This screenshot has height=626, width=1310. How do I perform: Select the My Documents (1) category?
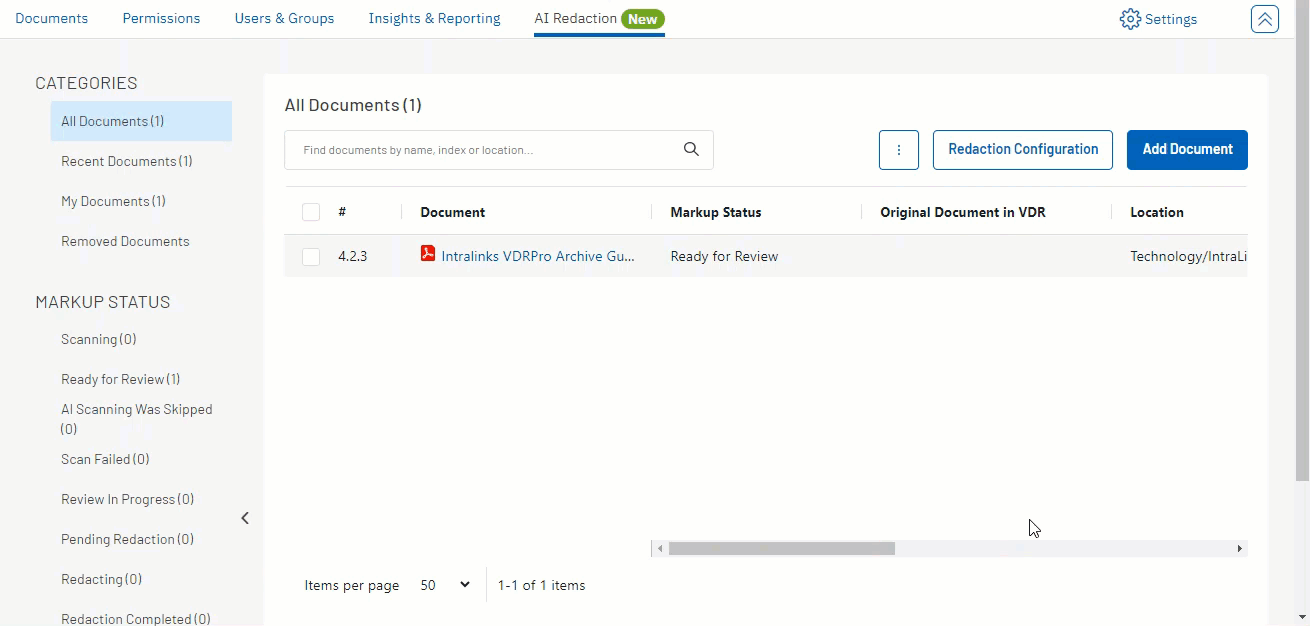[113, 201]
